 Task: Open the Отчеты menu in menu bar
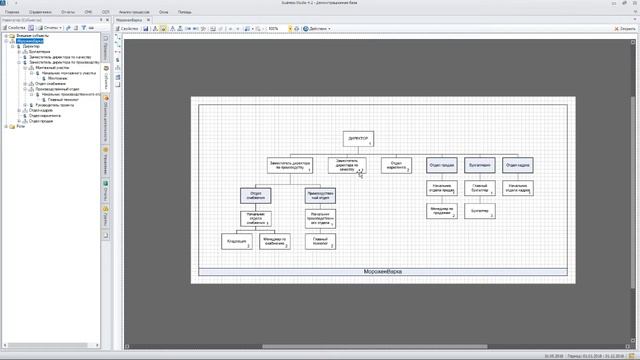68,12
